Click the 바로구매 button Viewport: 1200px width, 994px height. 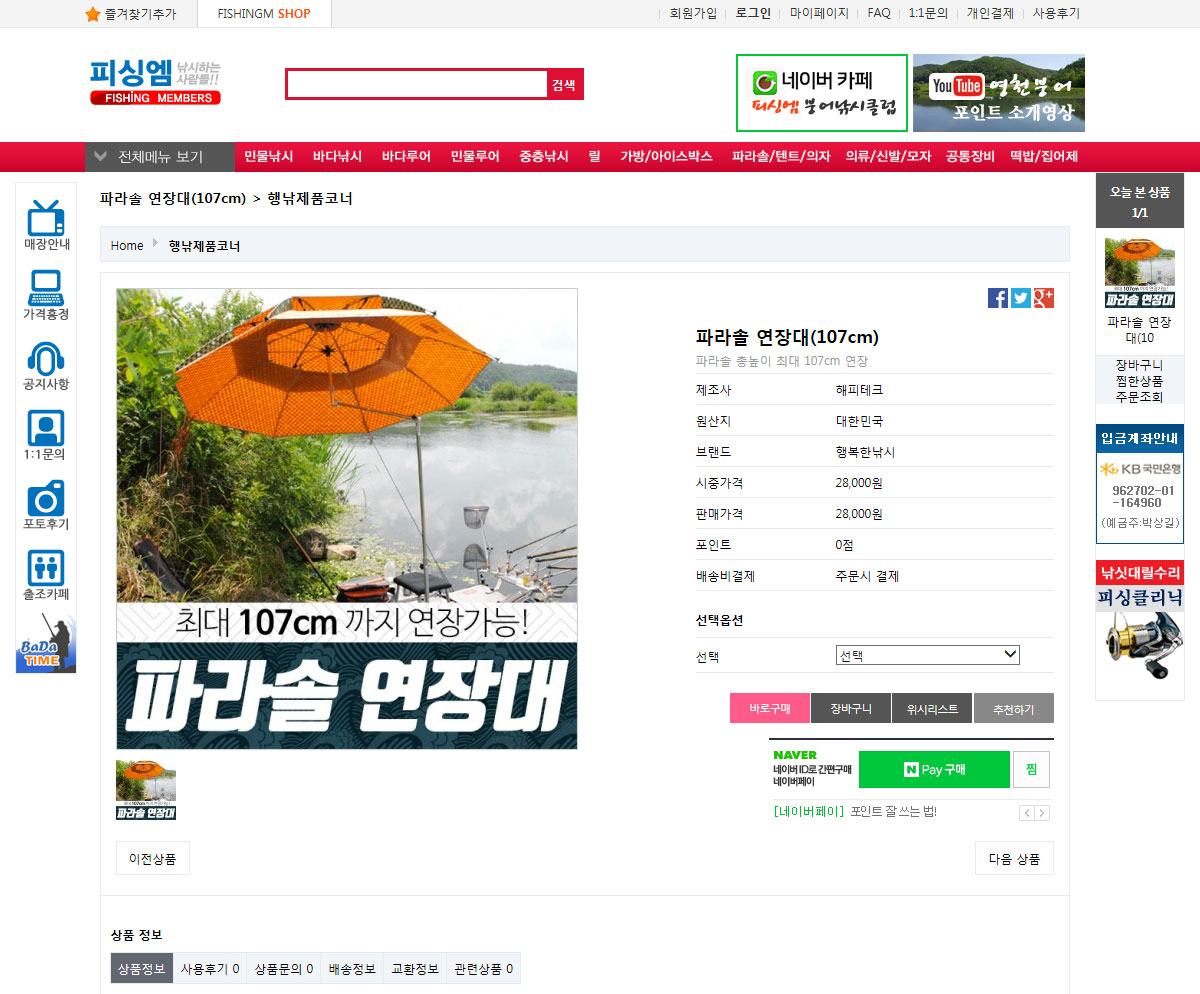coord(770,709)
